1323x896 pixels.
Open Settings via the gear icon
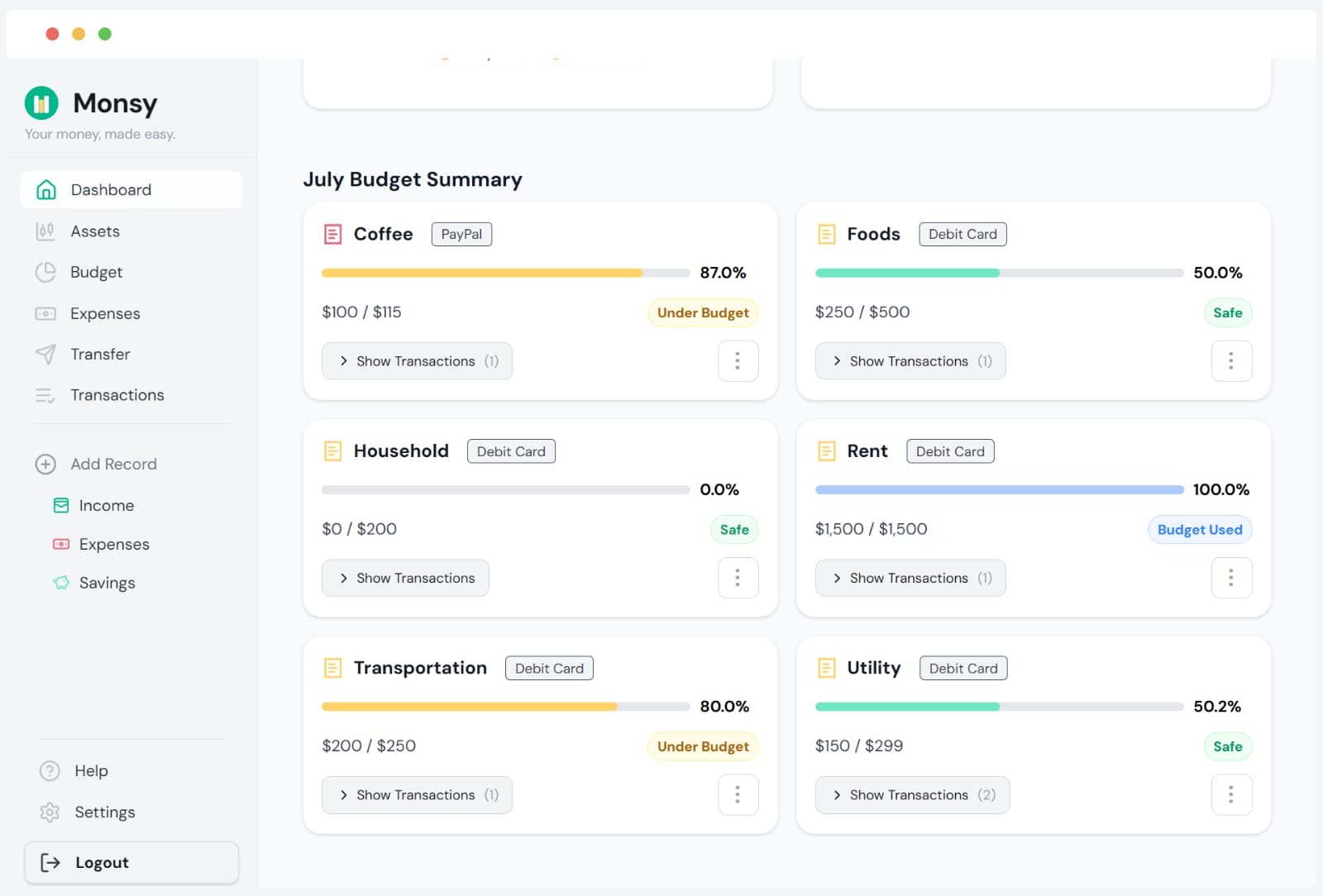(50, 812)
